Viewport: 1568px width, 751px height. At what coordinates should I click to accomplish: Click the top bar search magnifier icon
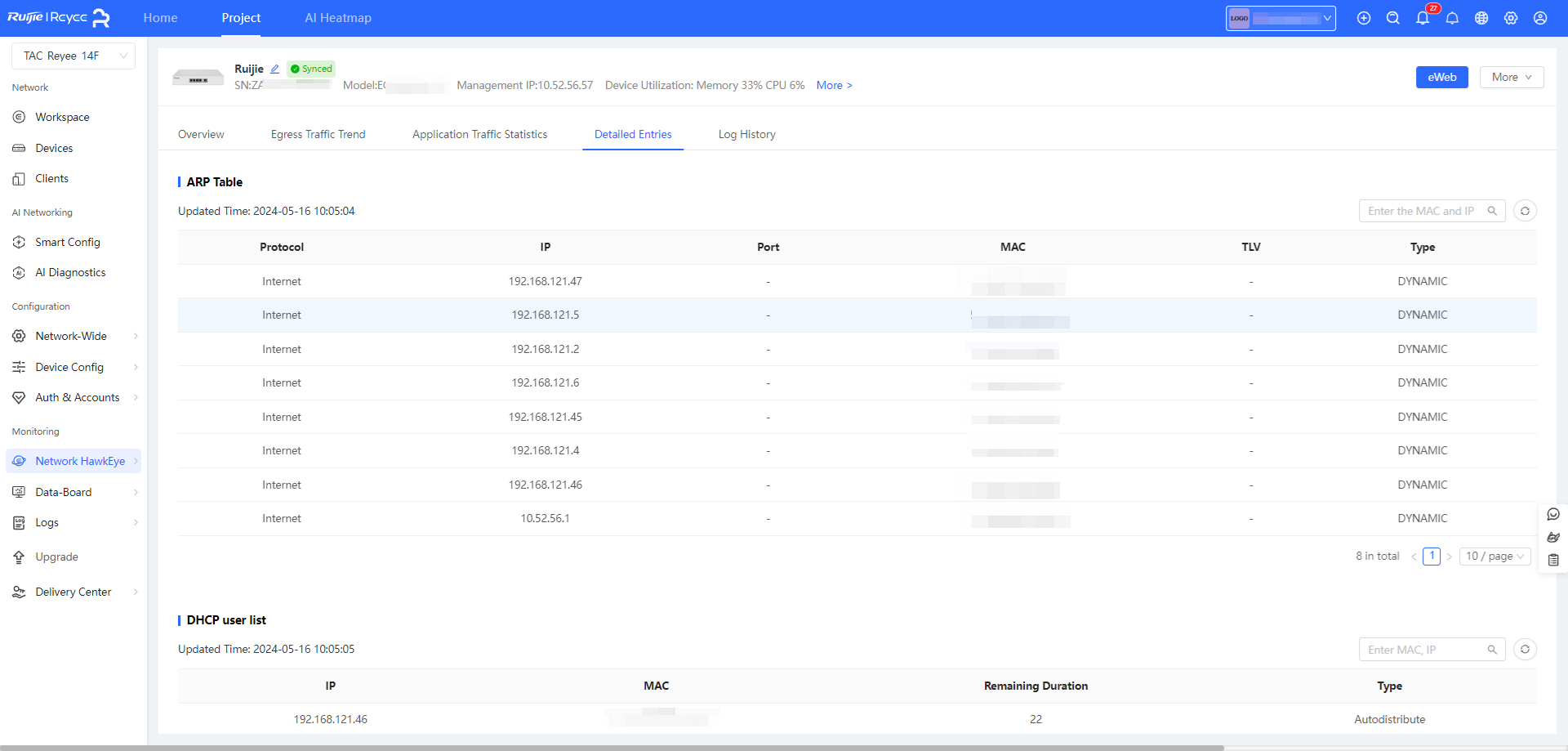tap(1393, 18)
